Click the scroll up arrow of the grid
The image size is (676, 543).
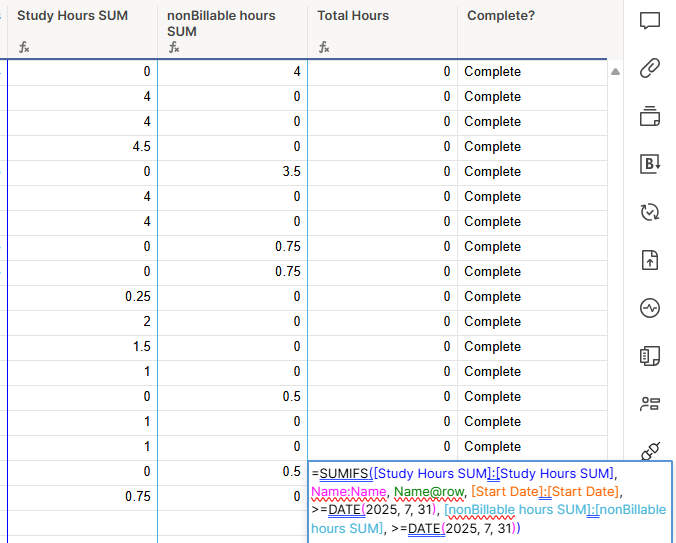point(615,72)
